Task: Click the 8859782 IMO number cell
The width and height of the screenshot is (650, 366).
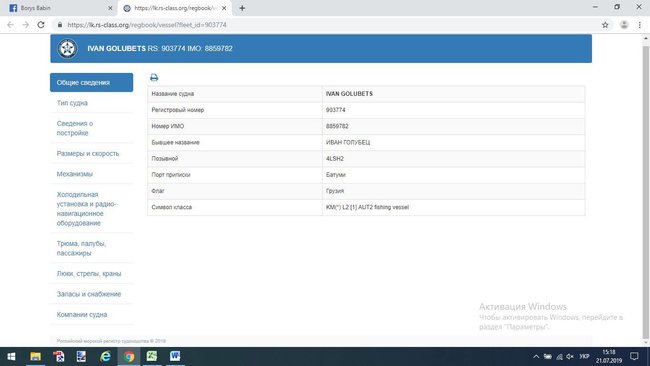Action: (454, 126)
